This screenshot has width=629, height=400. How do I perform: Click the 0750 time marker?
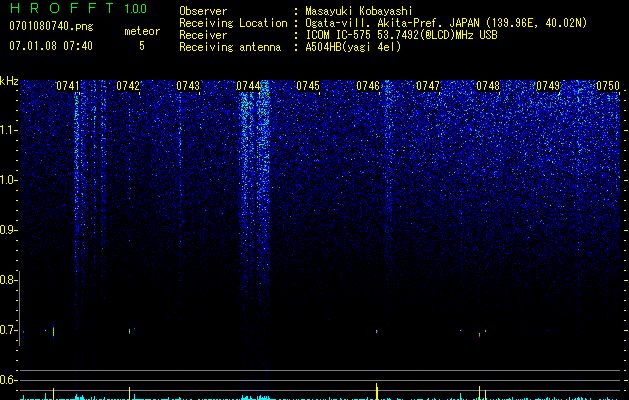pos(608,86)
